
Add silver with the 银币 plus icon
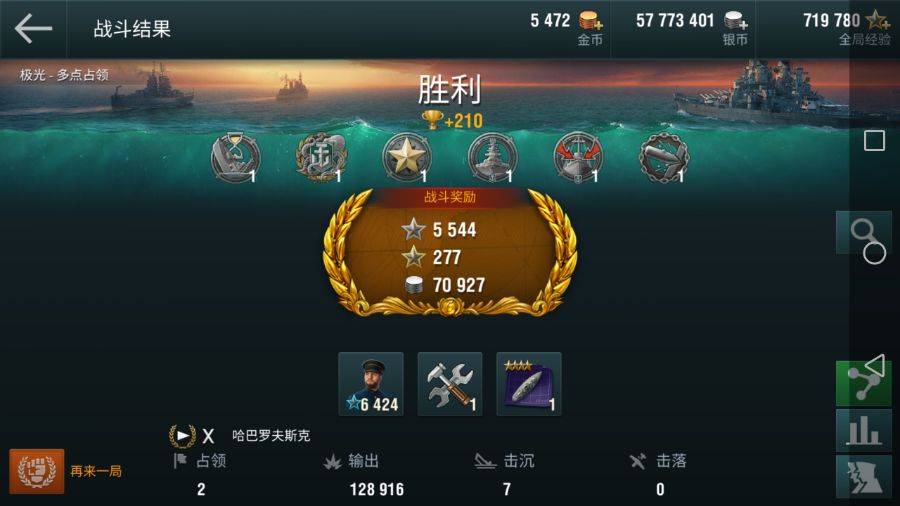[735, 21]
